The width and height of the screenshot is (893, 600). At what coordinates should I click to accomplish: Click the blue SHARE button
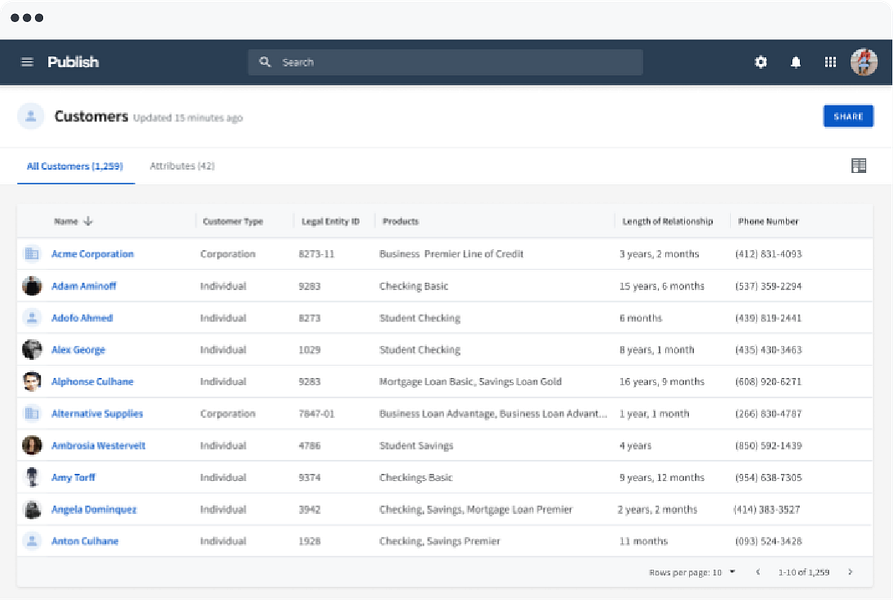click(848, 116)
